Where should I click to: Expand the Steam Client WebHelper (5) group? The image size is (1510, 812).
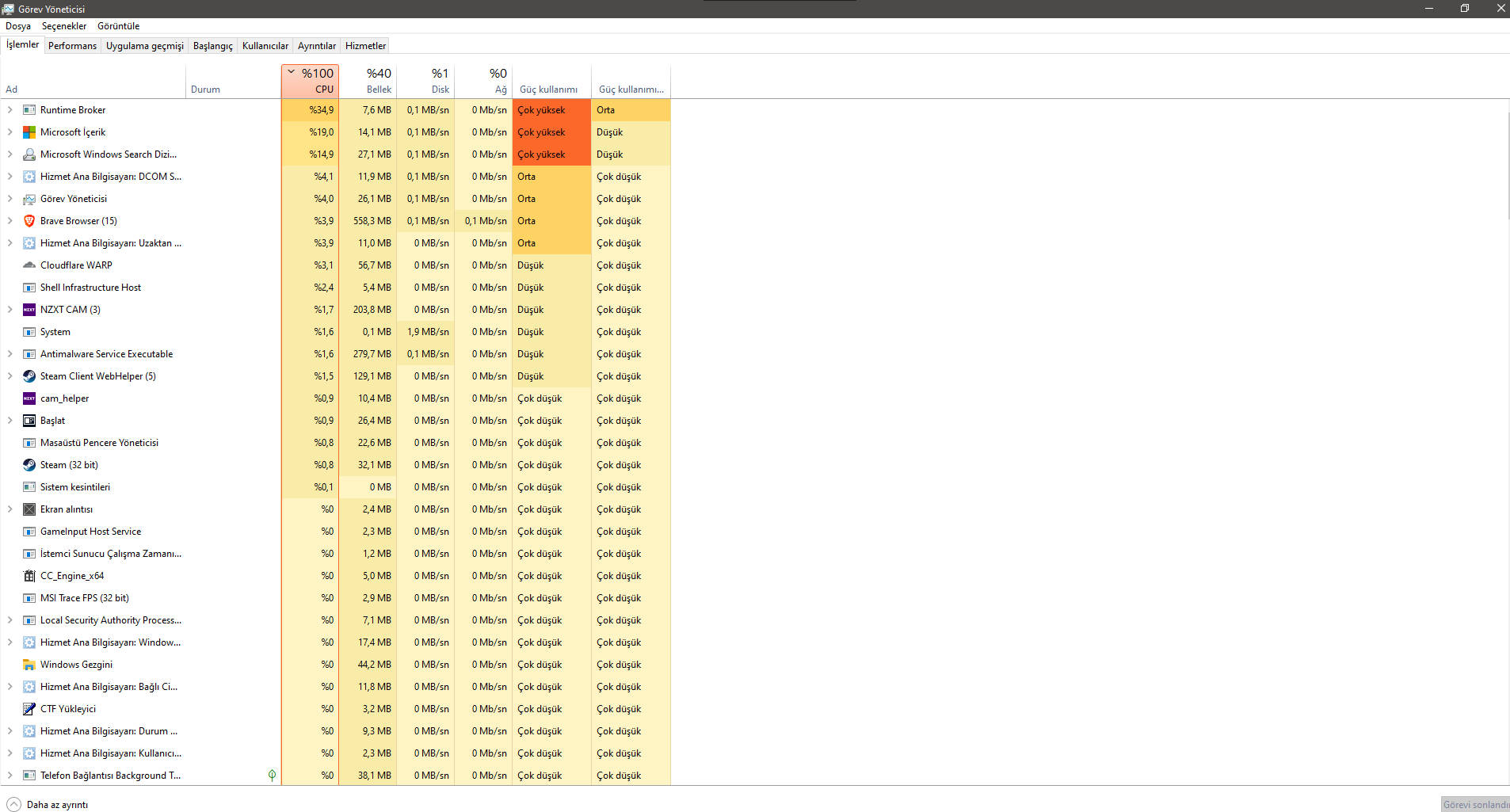(x=10, y=376)
